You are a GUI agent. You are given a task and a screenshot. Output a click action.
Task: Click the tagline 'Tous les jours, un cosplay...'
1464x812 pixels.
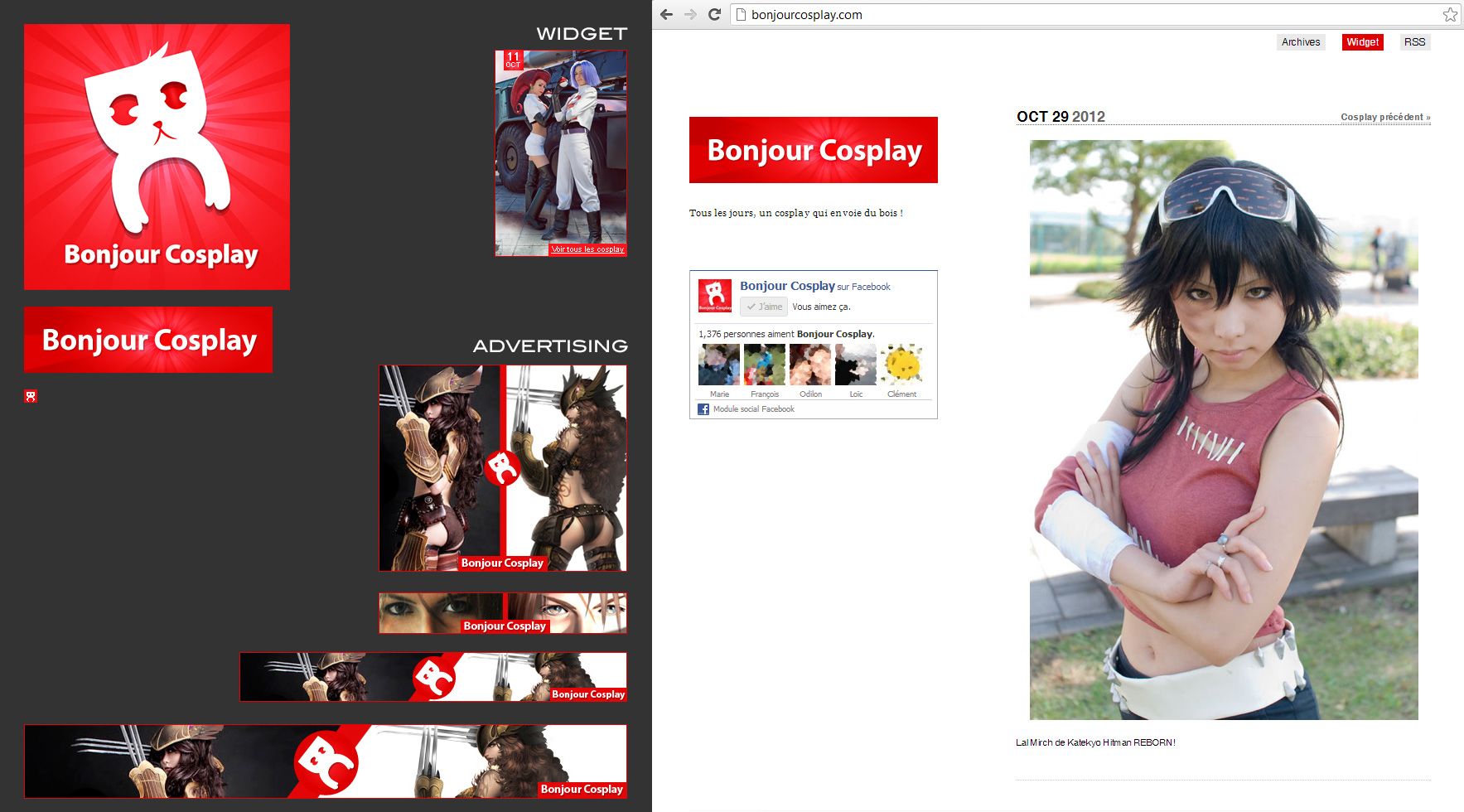pos(795,213)
